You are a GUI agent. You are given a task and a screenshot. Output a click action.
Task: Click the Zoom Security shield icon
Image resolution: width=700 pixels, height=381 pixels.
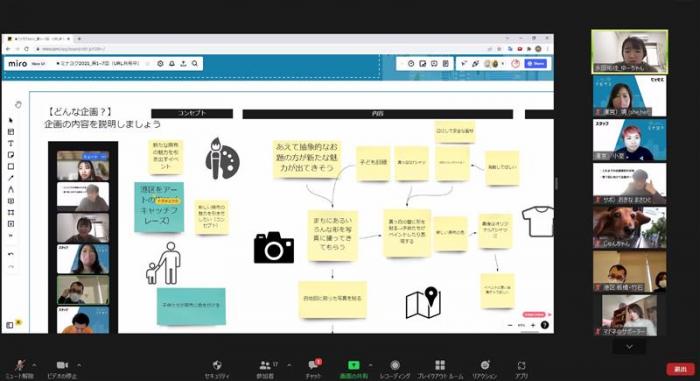pyautogui.click(x=217, y=365)
